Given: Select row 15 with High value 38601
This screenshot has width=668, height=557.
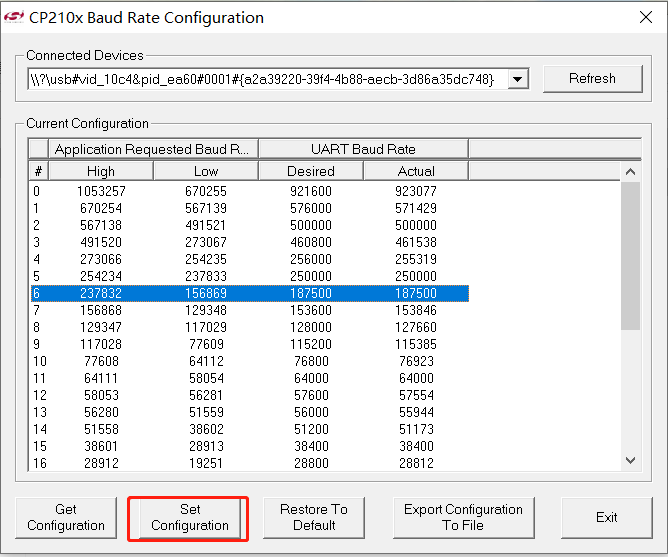Looking at the screenshot, I should tap(250, 447).
